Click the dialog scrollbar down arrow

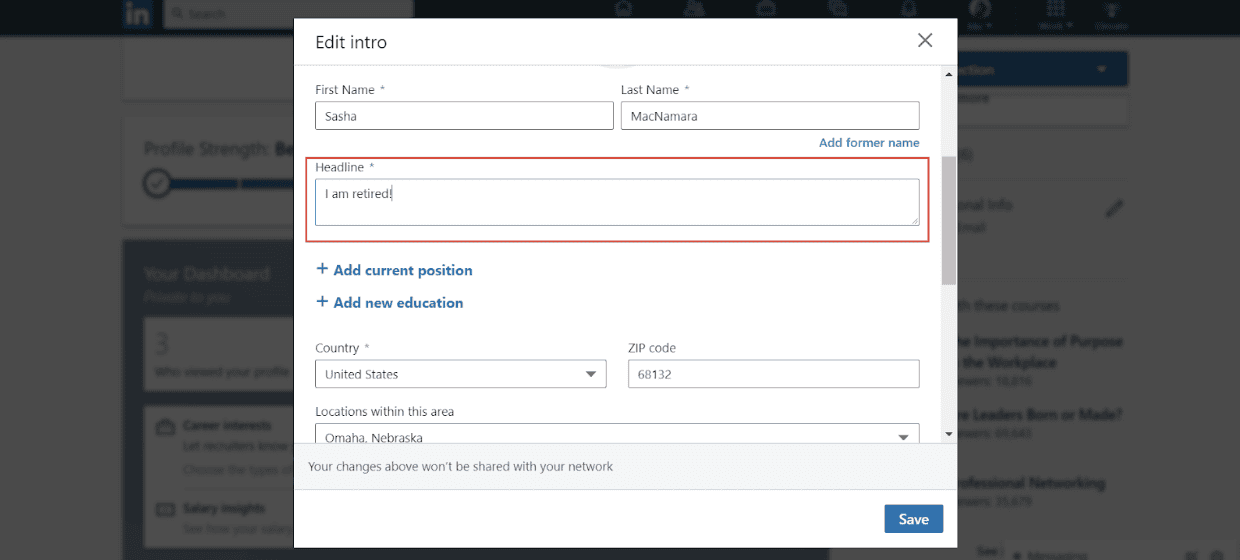click(949, 434)
